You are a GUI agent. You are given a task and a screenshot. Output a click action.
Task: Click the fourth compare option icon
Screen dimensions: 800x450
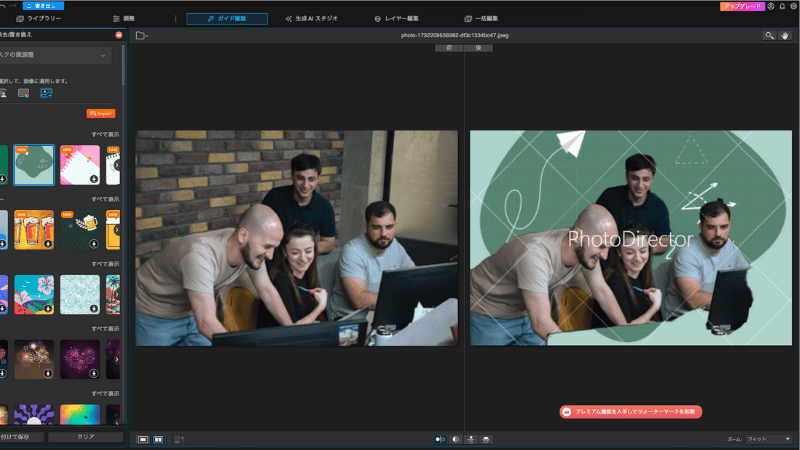click(486, 439)
